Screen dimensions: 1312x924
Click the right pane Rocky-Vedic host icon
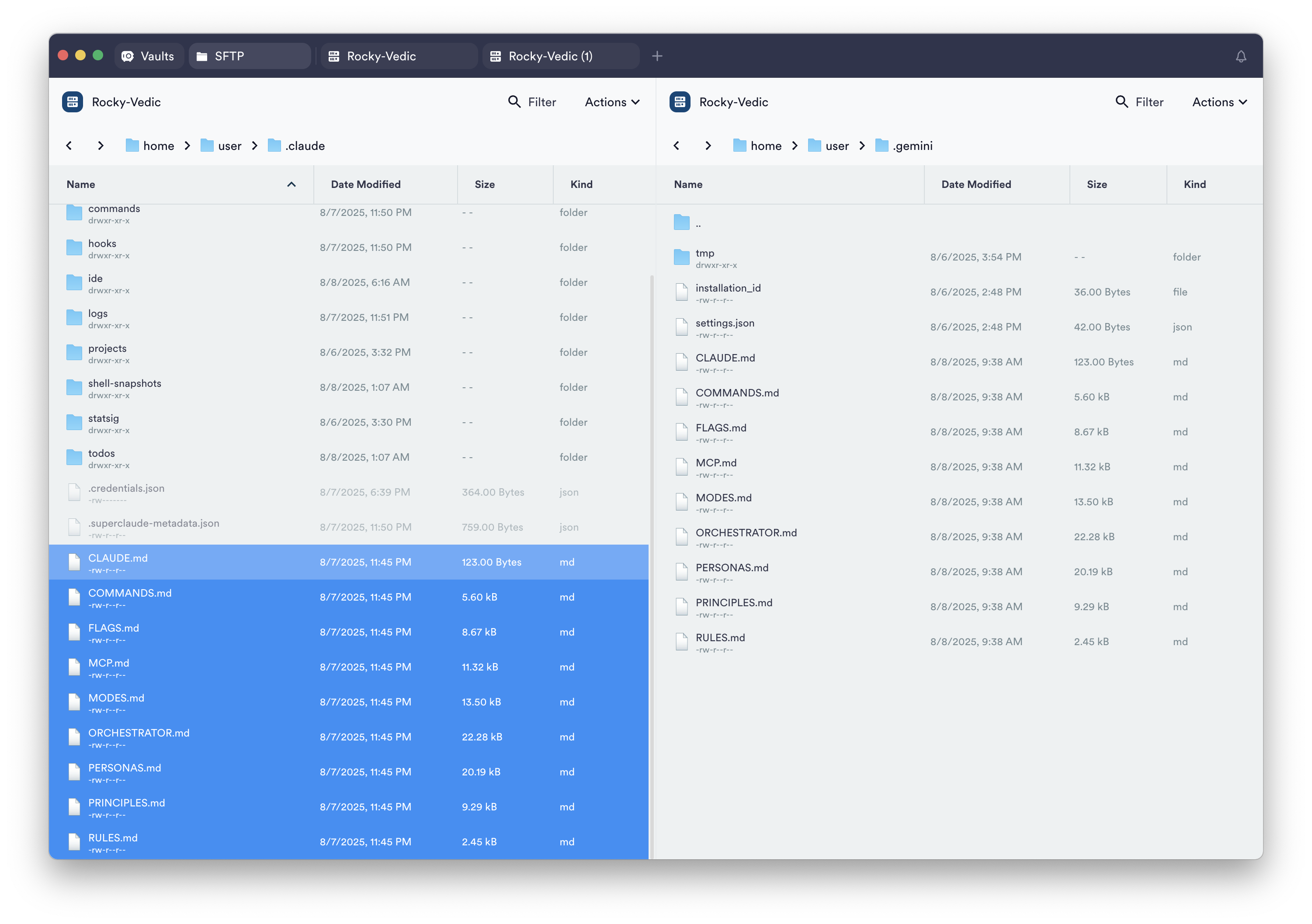click(680, 102)
